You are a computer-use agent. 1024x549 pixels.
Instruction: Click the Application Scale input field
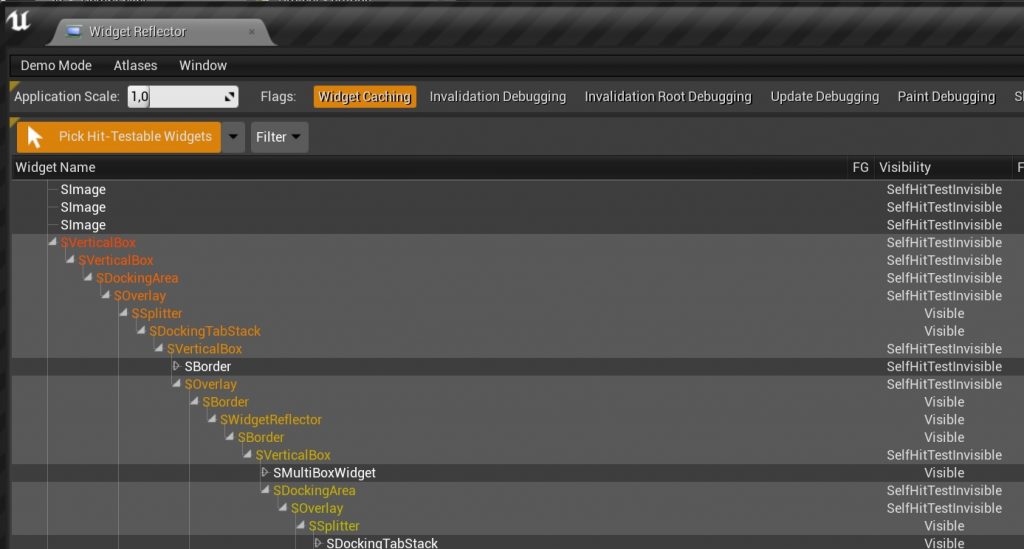pyautogui.click(x=183, y=97)
